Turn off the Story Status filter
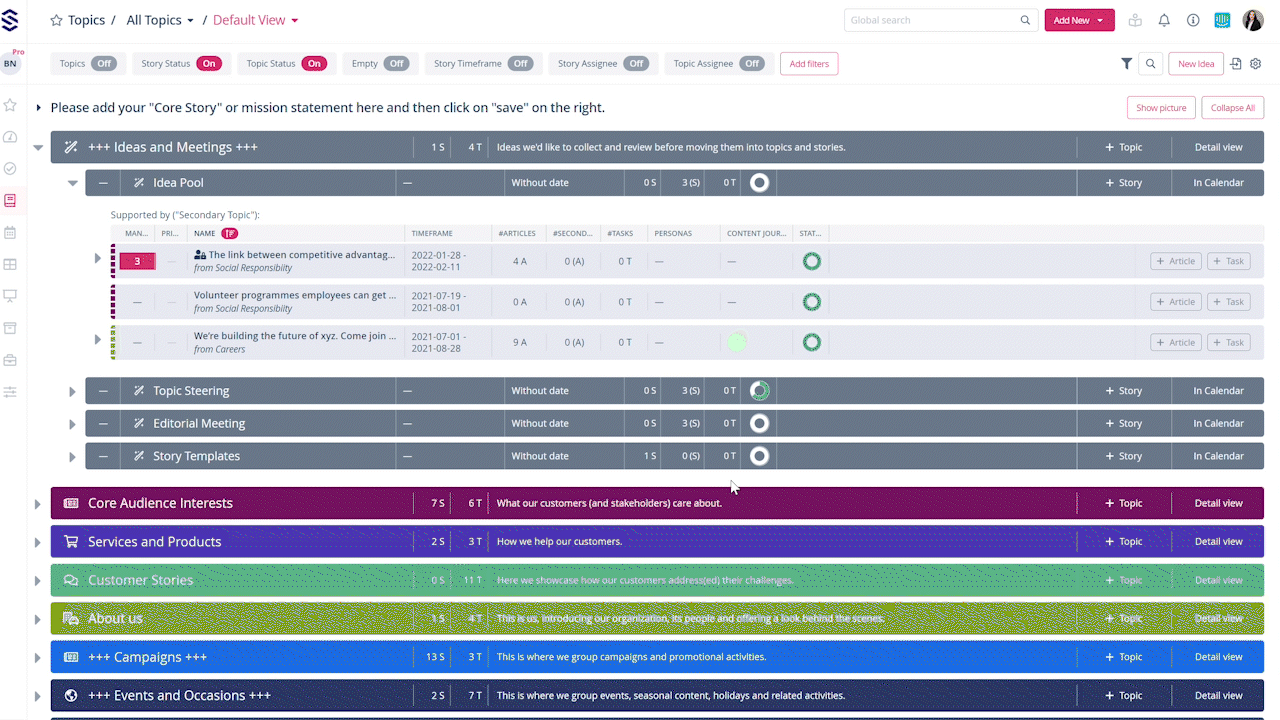1280x720 pixels. 208,64
